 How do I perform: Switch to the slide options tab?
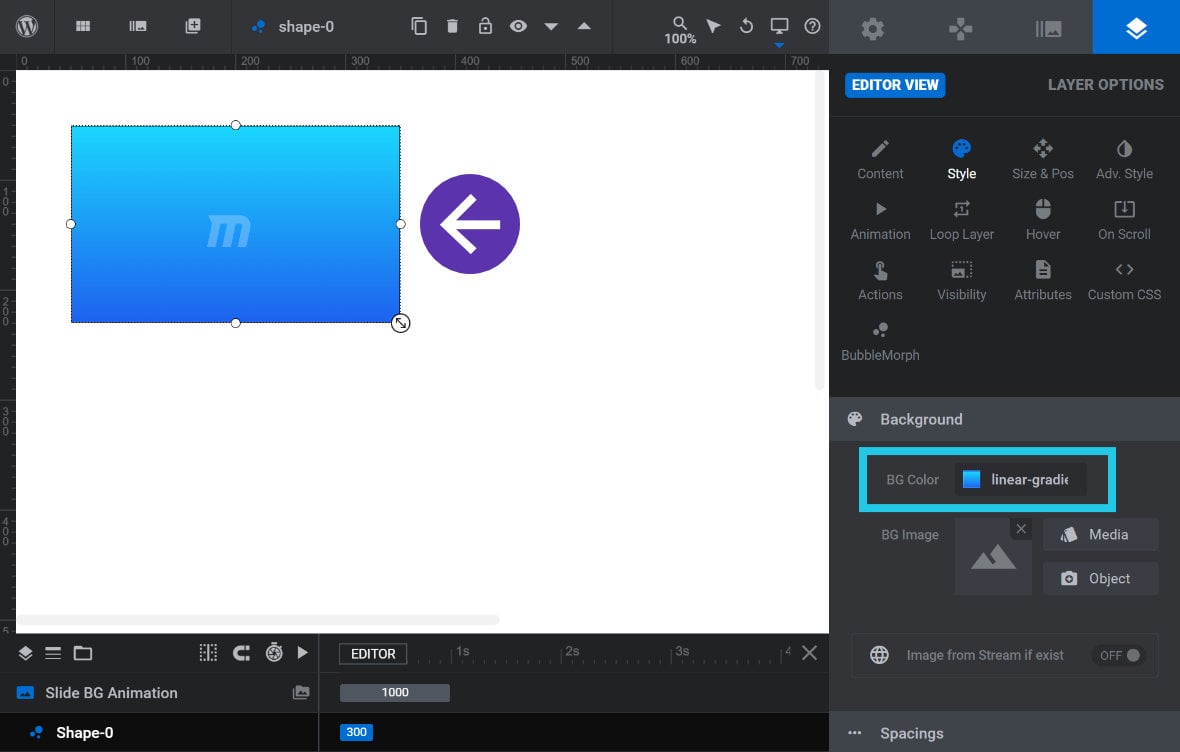point(1048,29)
